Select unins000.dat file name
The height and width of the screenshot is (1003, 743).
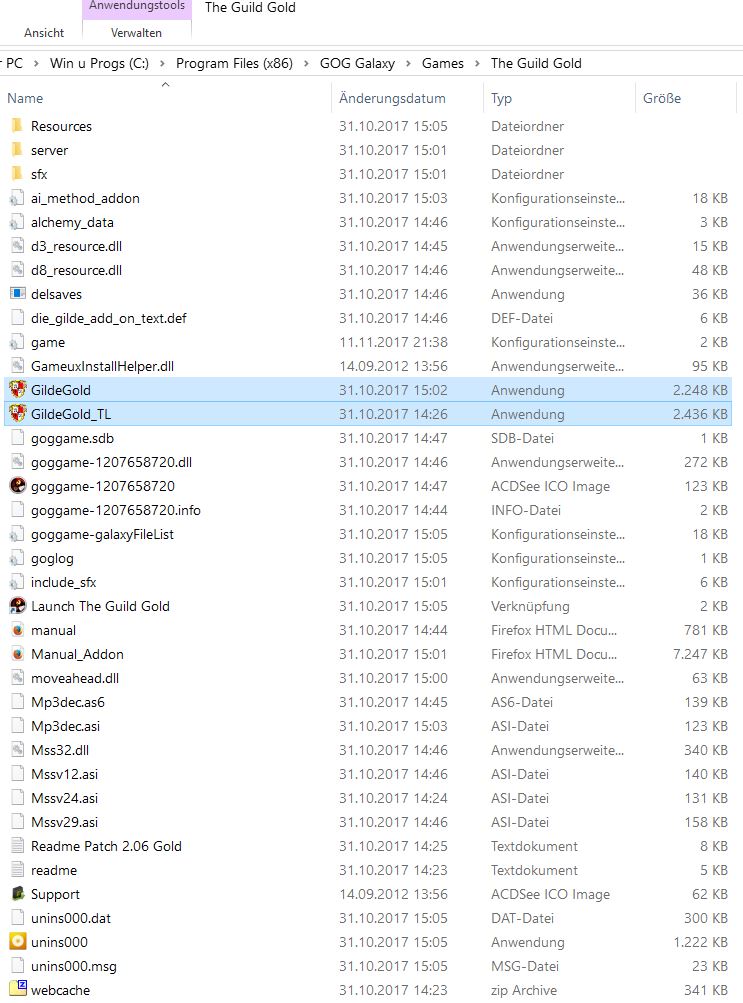click(71, 918)
